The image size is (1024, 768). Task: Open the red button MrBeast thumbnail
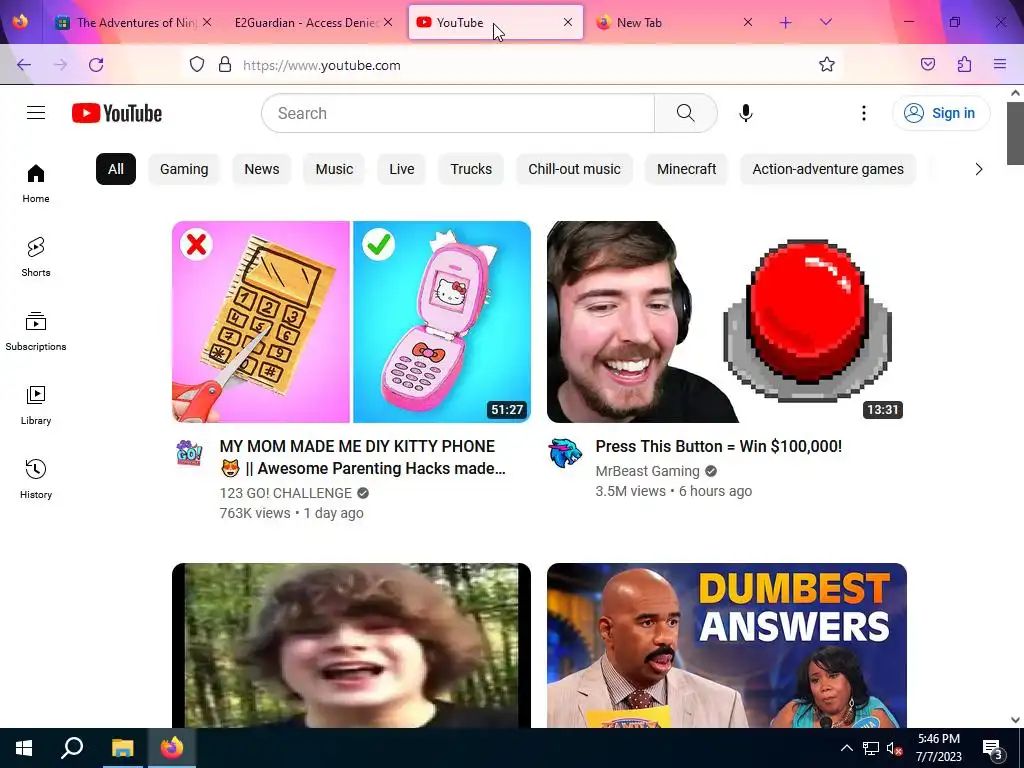pyautogui.click(x=727, y=322)
